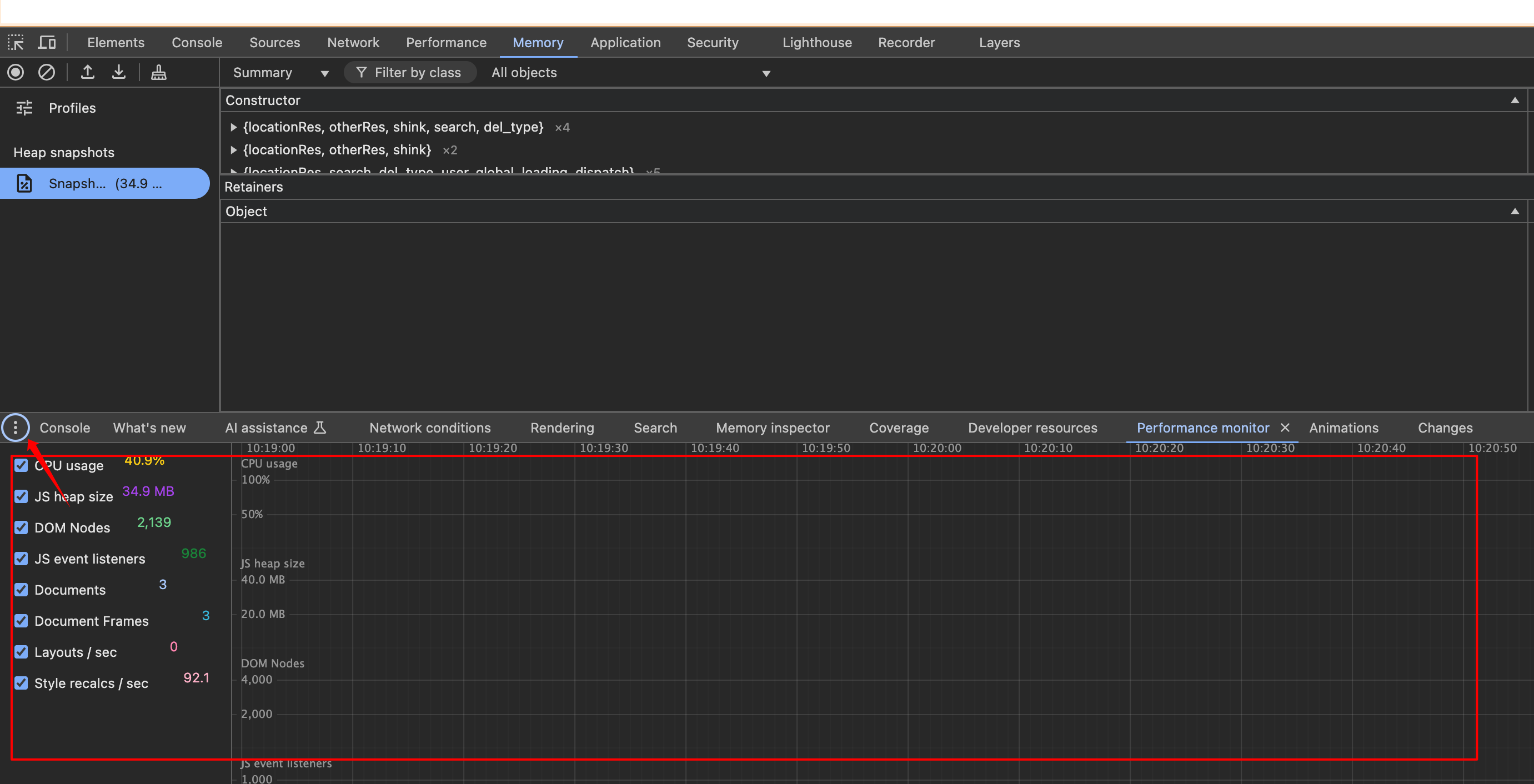Click the collect garbage broom icon

(x=158, y=73)
